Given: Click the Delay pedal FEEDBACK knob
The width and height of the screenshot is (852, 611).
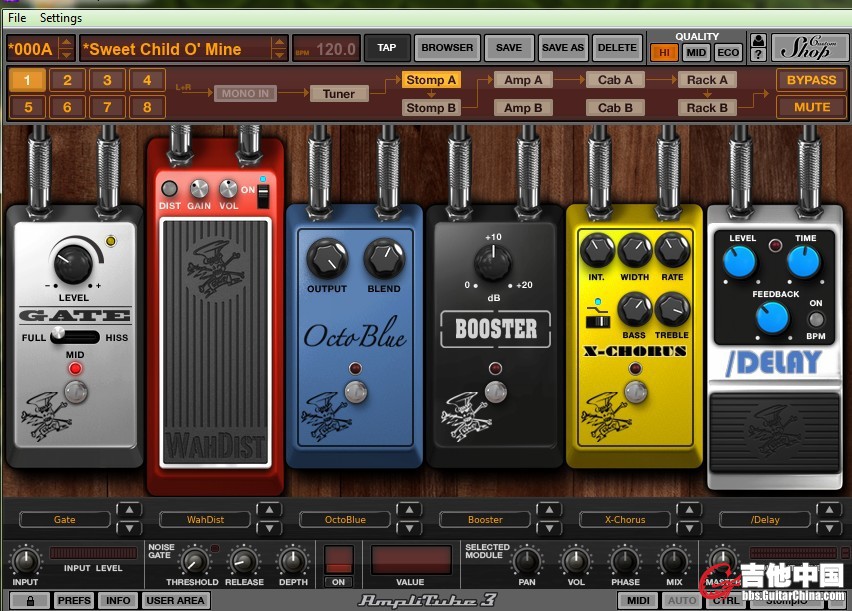Looking at the screenshot, I should 772,317.
